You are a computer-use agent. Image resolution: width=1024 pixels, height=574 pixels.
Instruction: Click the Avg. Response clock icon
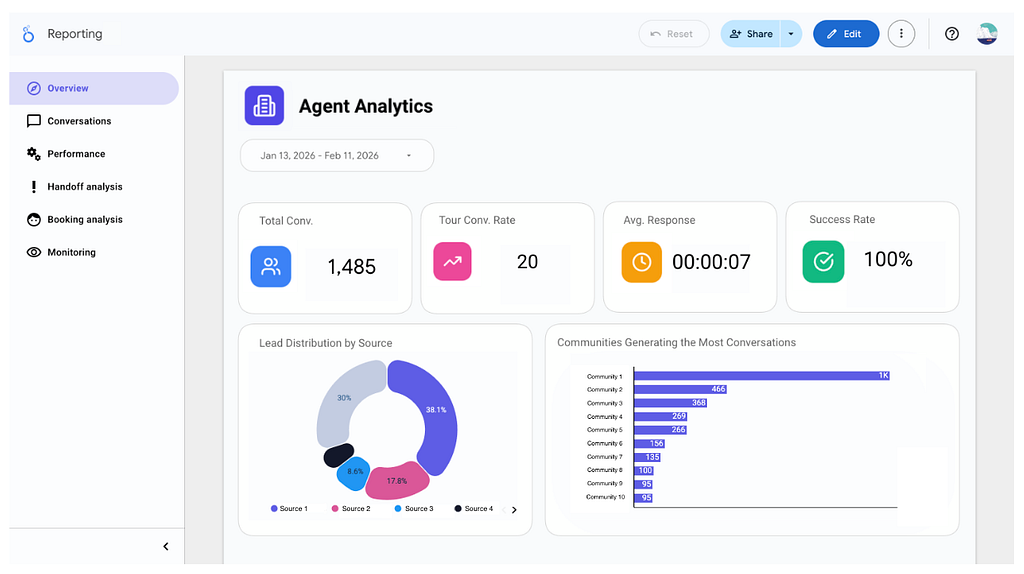click(x=641, y=262)
